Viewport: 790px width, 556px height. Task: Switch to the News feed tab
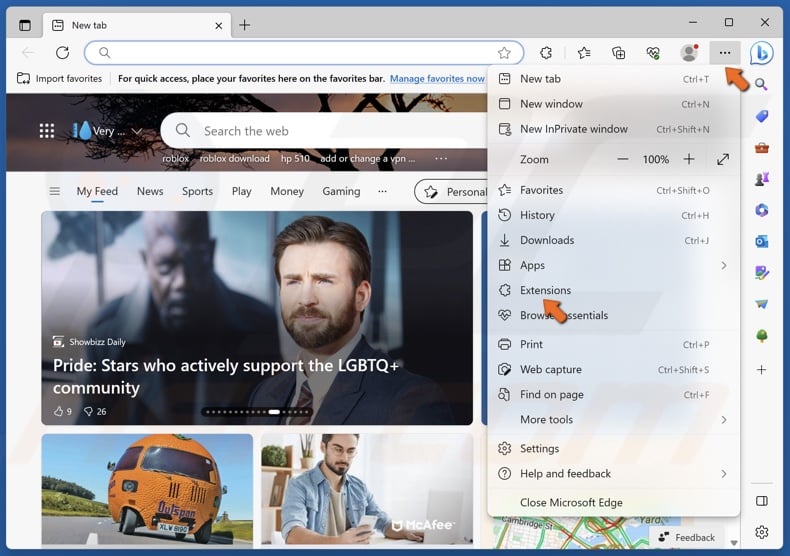[x=150, y=191]
